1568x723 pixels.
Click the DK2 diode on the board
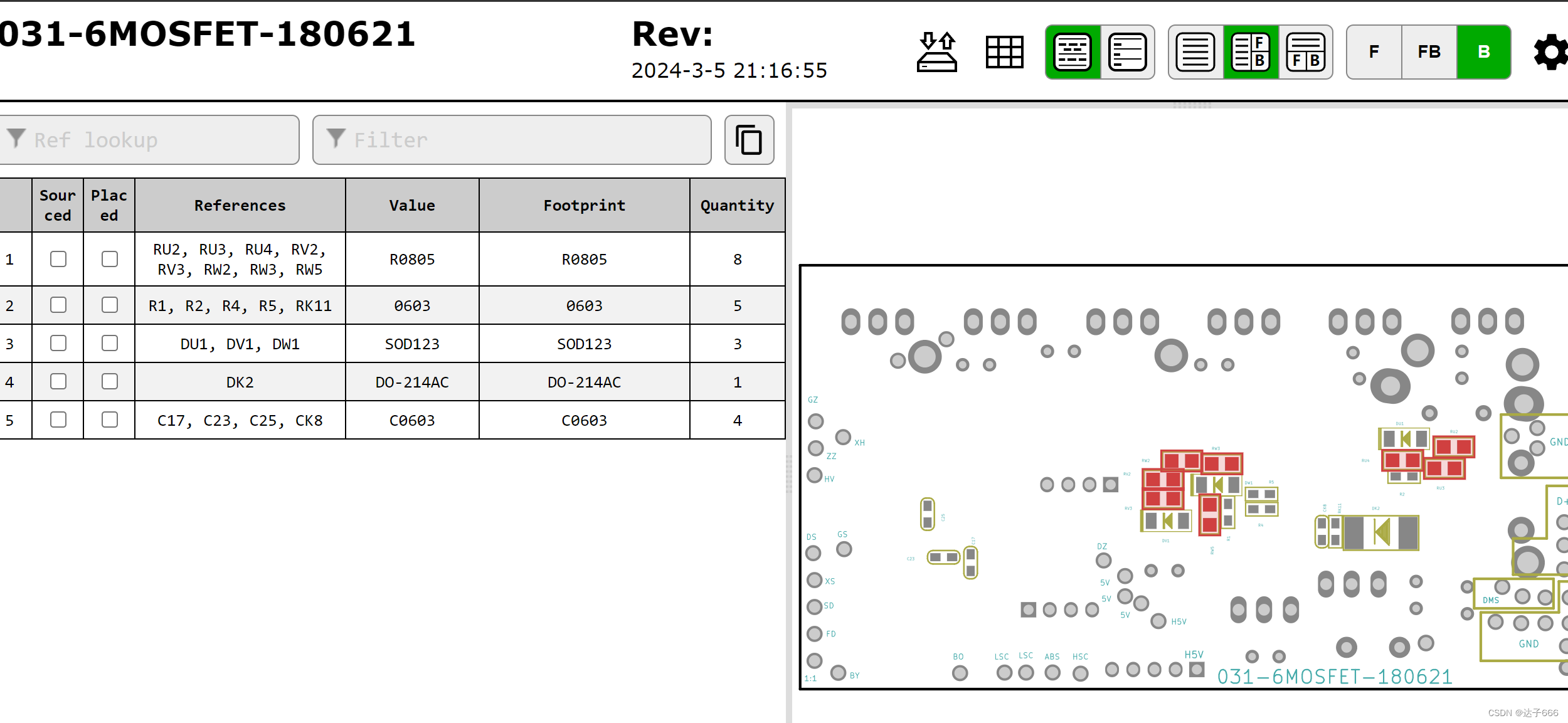coord(1380,533)
